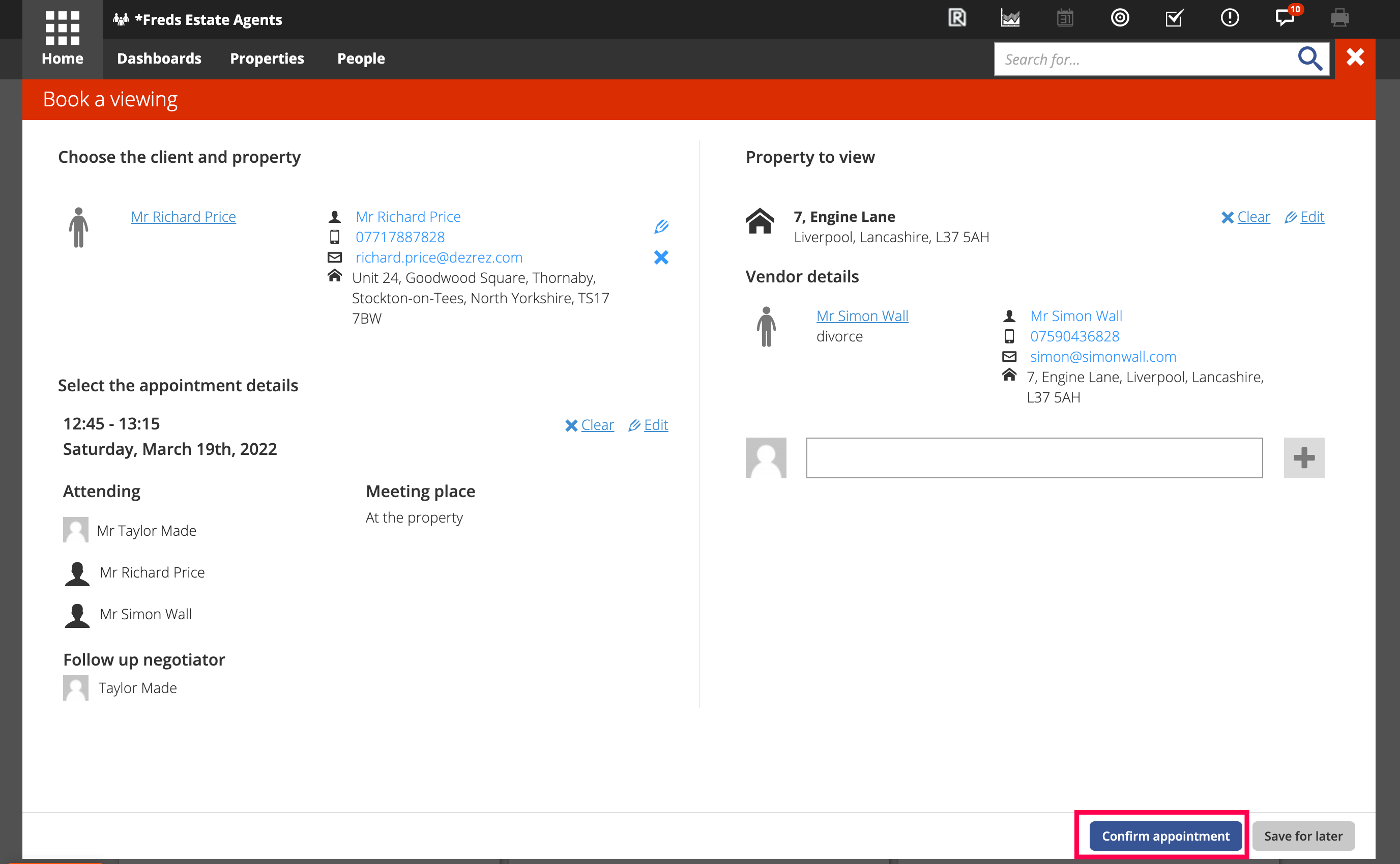Screen dimensions: 1400x864
Task: Clear the appointment details
Action: click(x=589, y=424)
